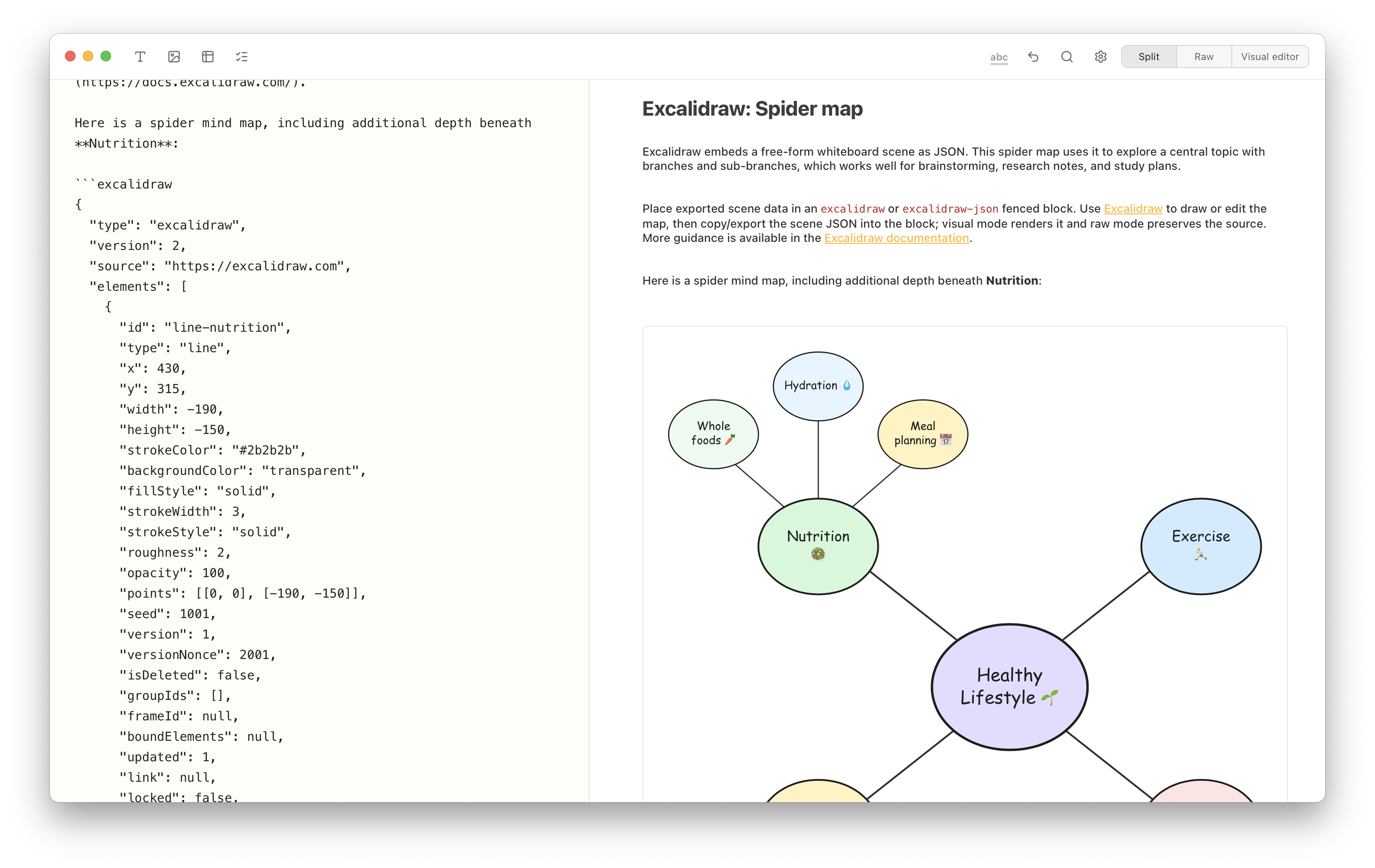Click the "points" coordinates line
The width and height of the screenshot is (1375, 868).
[242, 593]
